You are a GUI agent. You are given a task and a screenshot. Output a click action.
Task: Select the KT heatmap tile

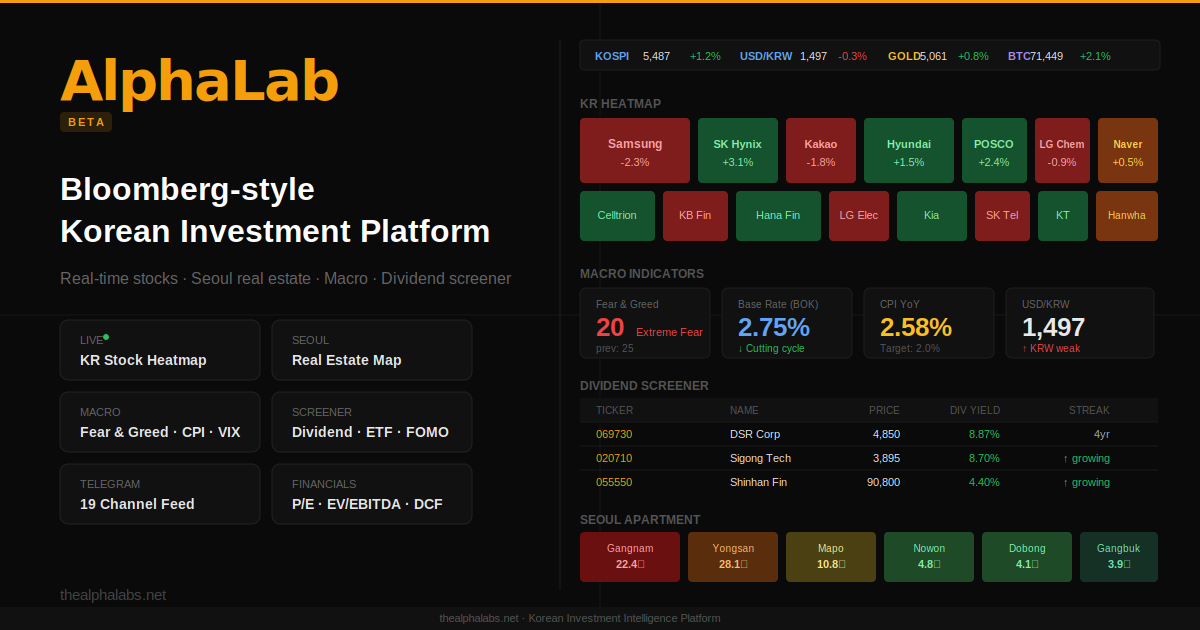click(x=1063, y=216)
